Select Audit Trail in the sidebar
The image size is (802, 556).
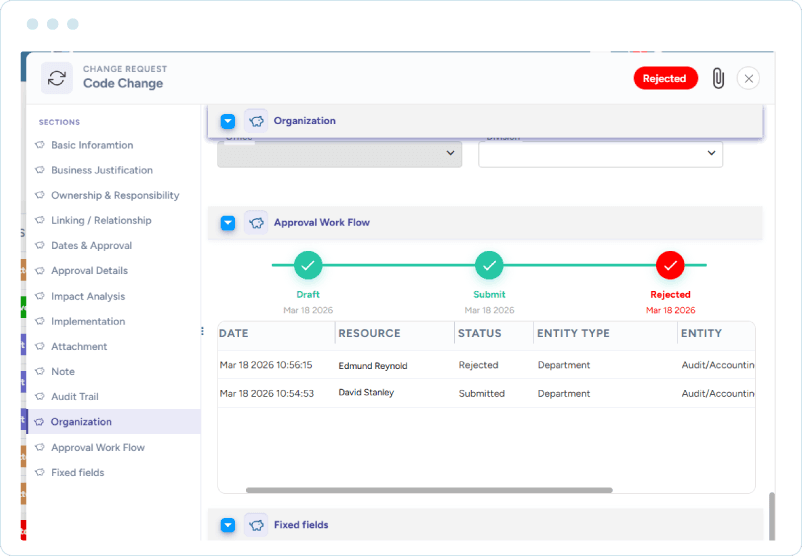(x=75, y=396)
